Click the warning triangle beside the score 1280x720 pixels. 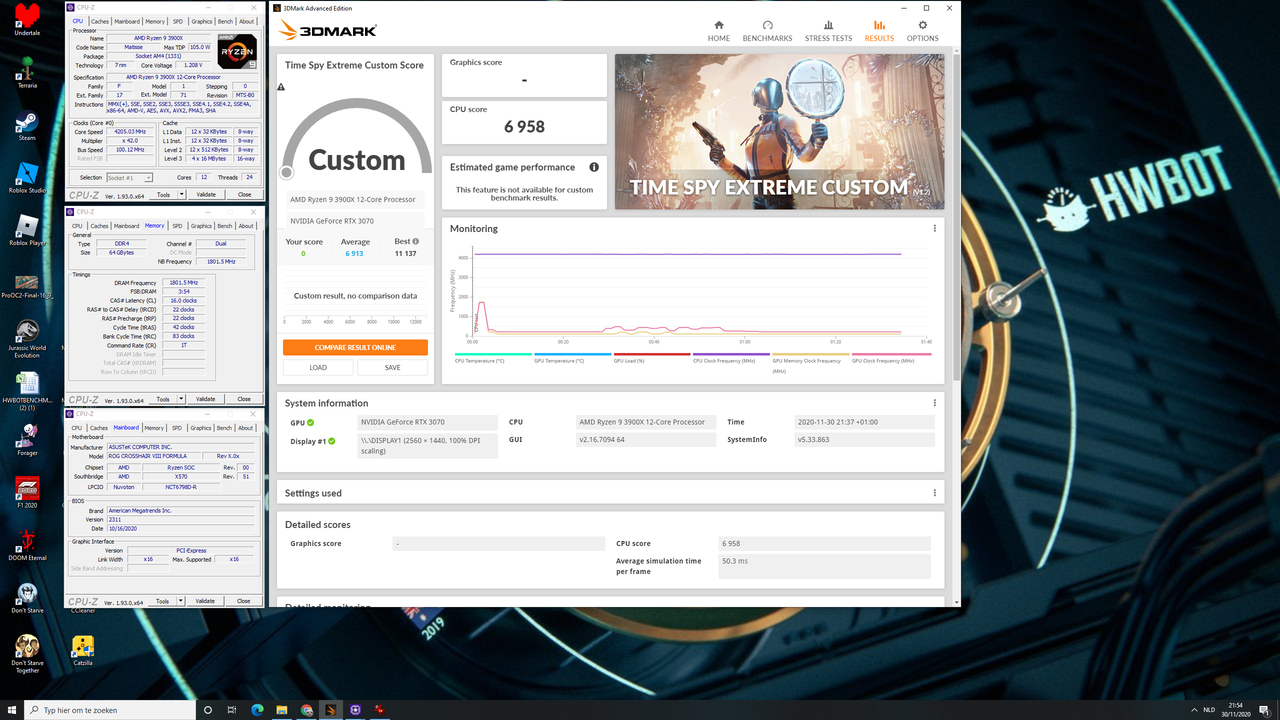point(281,88)
